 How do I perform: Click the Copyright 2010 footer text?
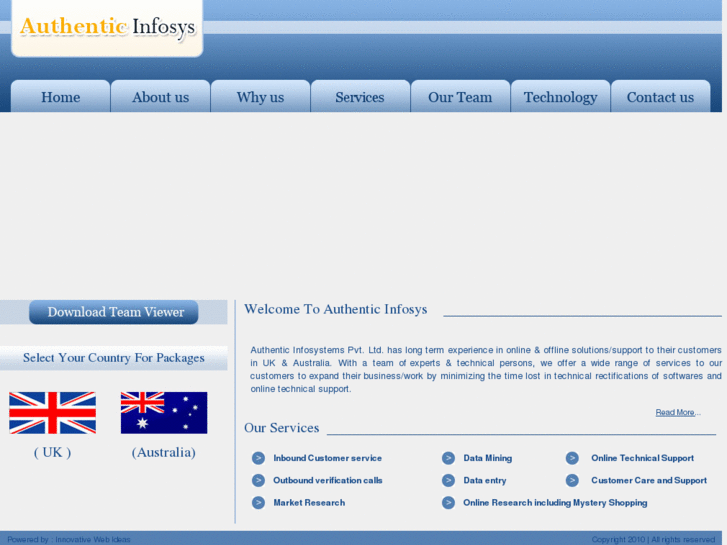pyautogui.click(x=653, y=539)
